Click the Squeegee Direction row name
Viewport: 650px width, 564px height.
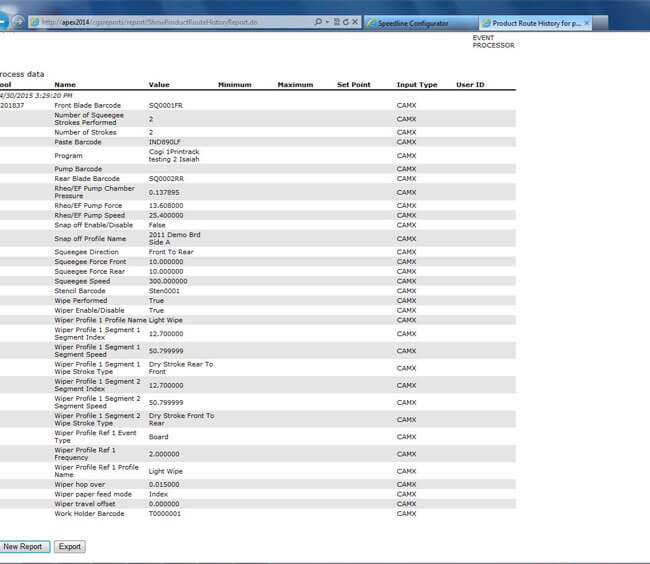pyautogui.click(x=86, y=252)
